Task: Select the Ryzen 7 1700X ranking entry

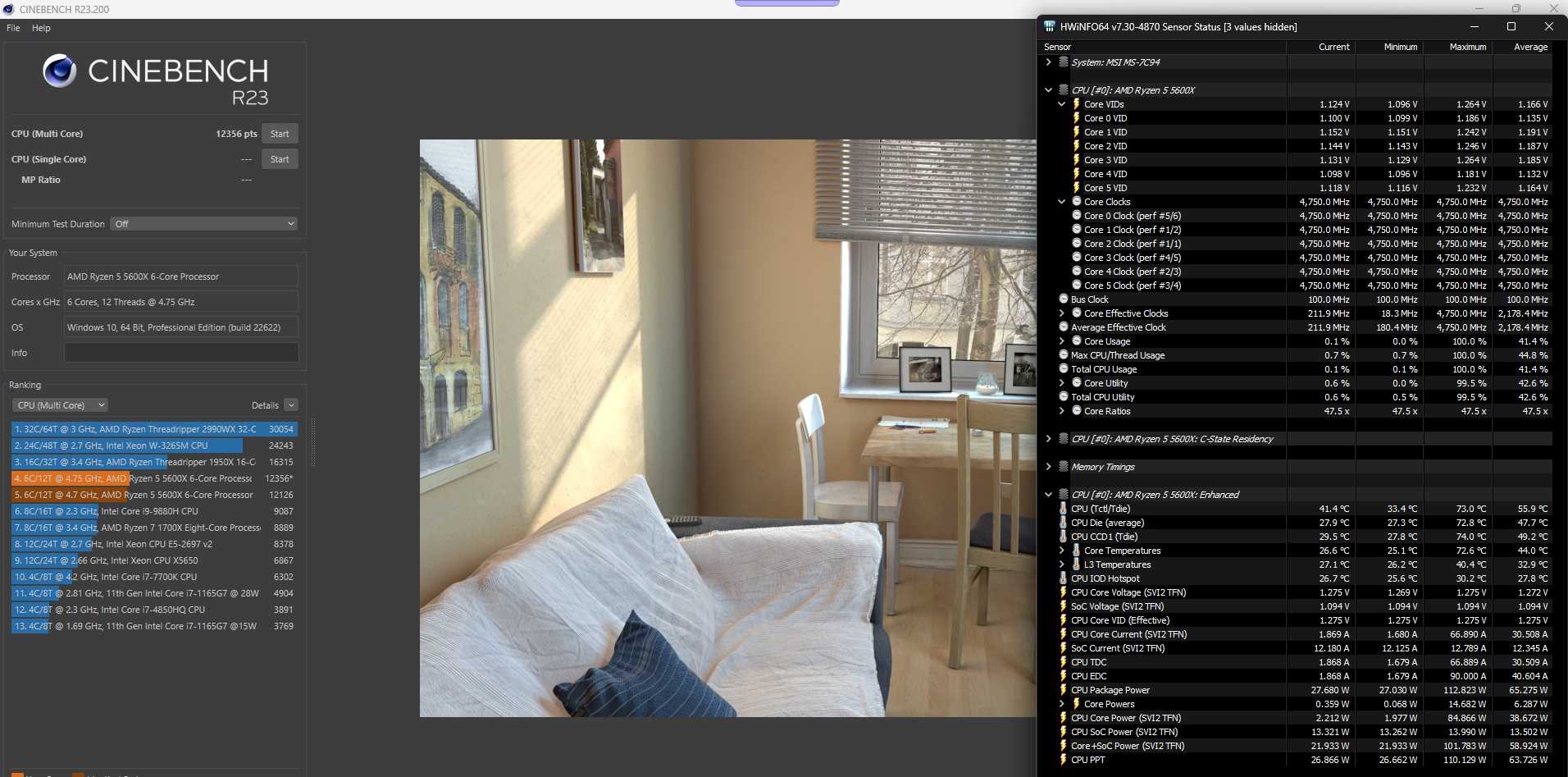Action: (154, 528)
